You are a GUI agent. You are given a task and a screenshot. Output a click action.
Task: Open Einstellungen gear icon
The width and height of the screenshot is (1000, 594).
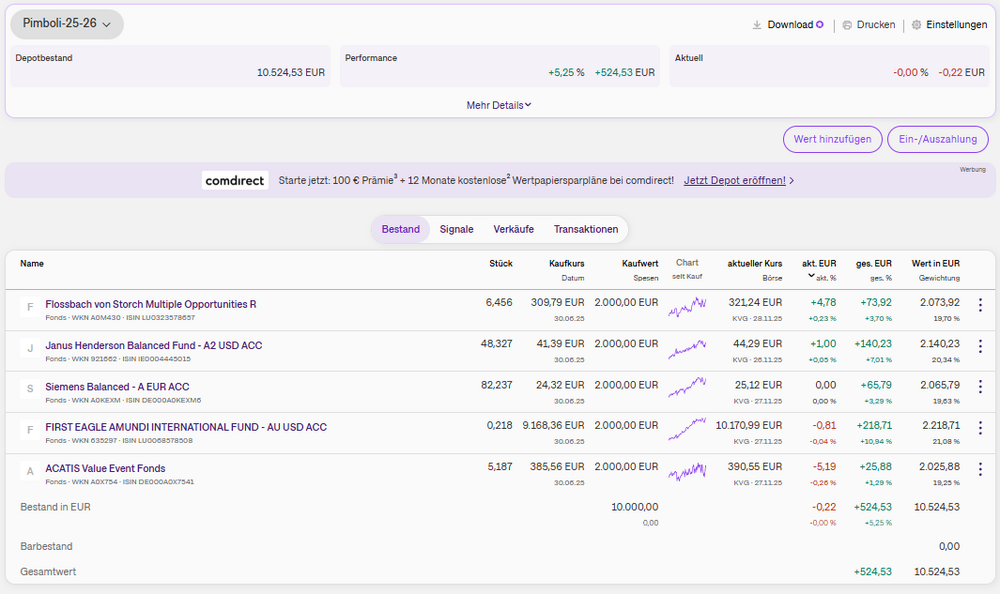tap(916, 25)
